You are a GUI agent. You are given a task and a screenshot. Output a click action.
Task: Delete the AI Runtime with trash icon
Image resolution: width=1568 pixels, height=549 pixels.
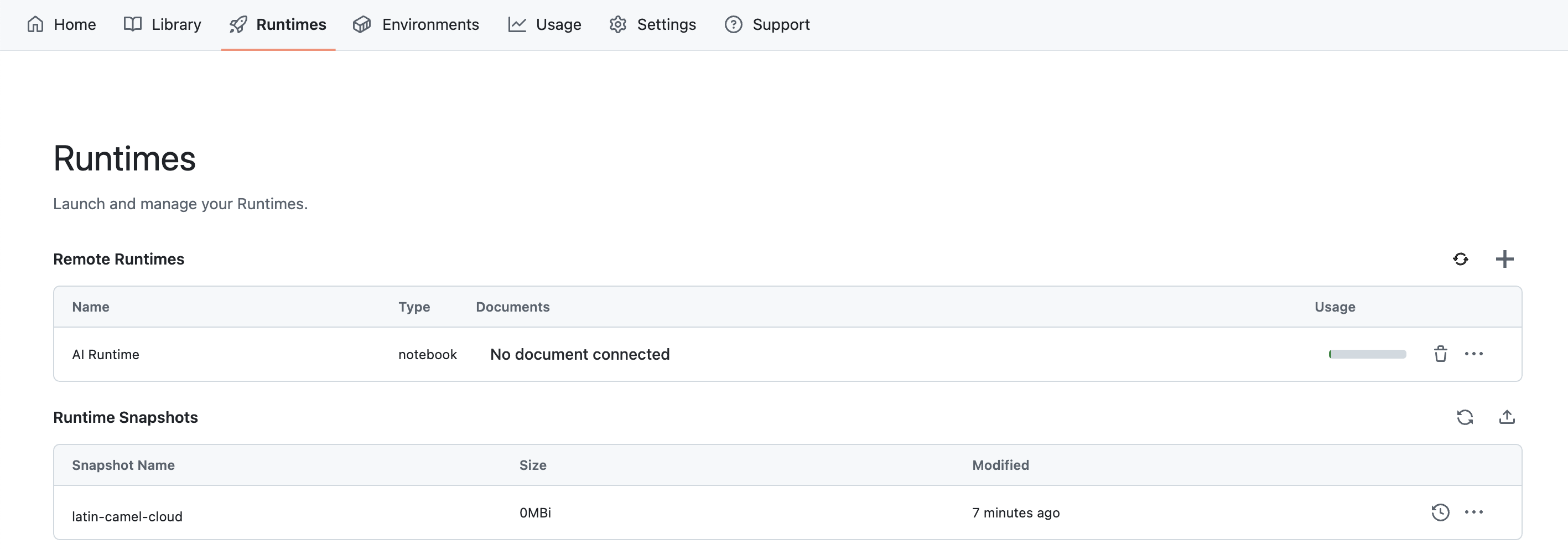click(1440, 354)
